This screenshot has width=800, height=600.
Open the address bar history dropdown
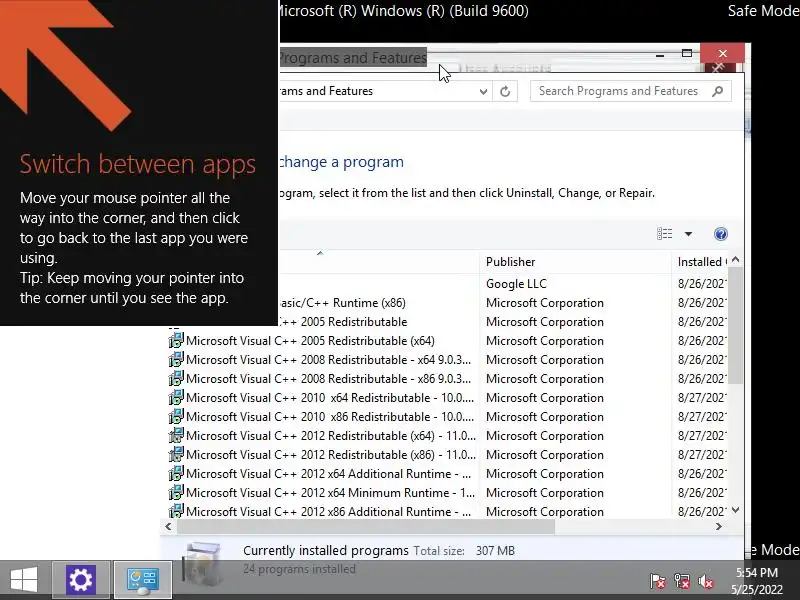(x=483, y=91)
